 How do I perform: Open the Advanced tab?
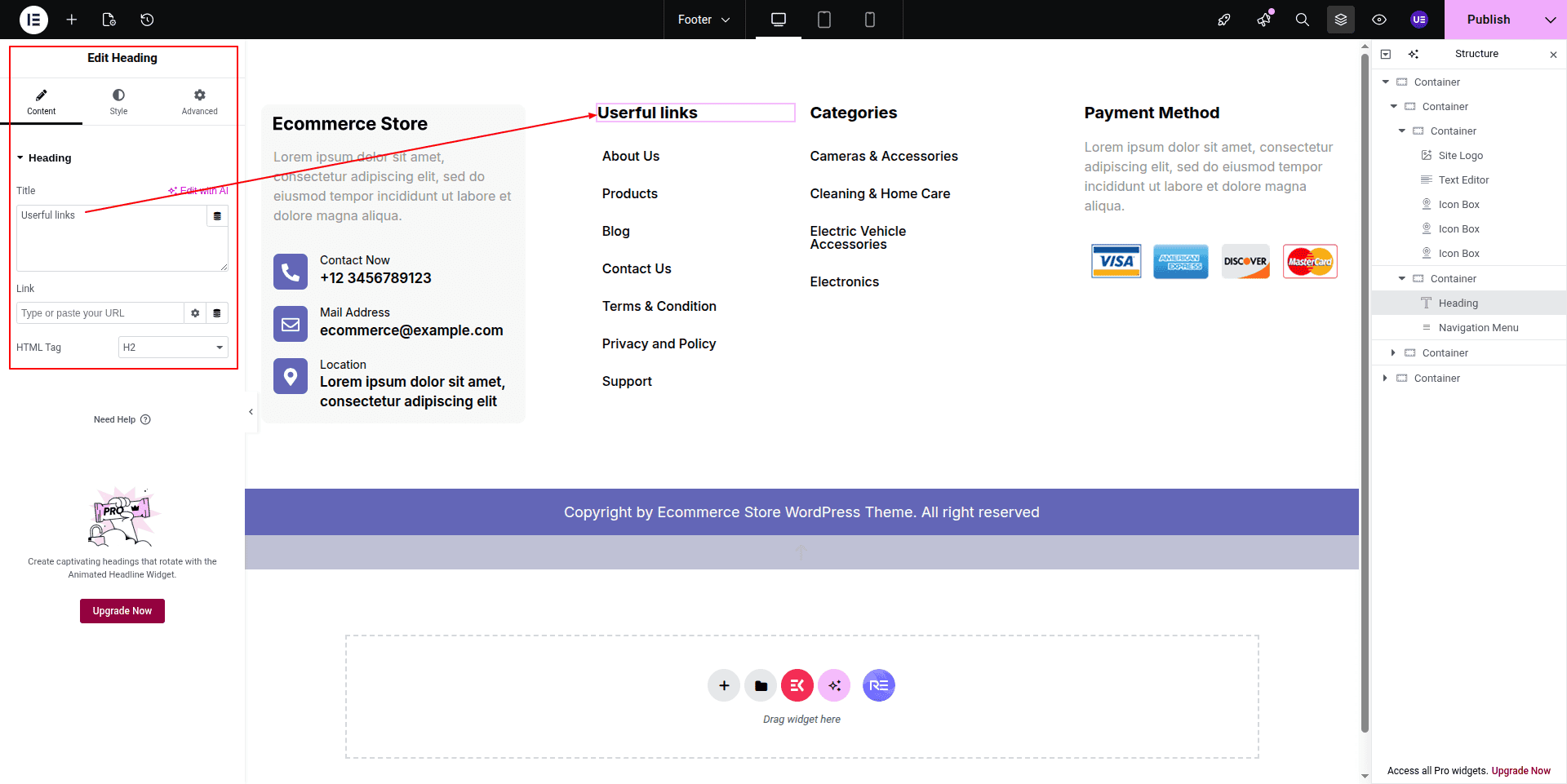coord(199,102)
